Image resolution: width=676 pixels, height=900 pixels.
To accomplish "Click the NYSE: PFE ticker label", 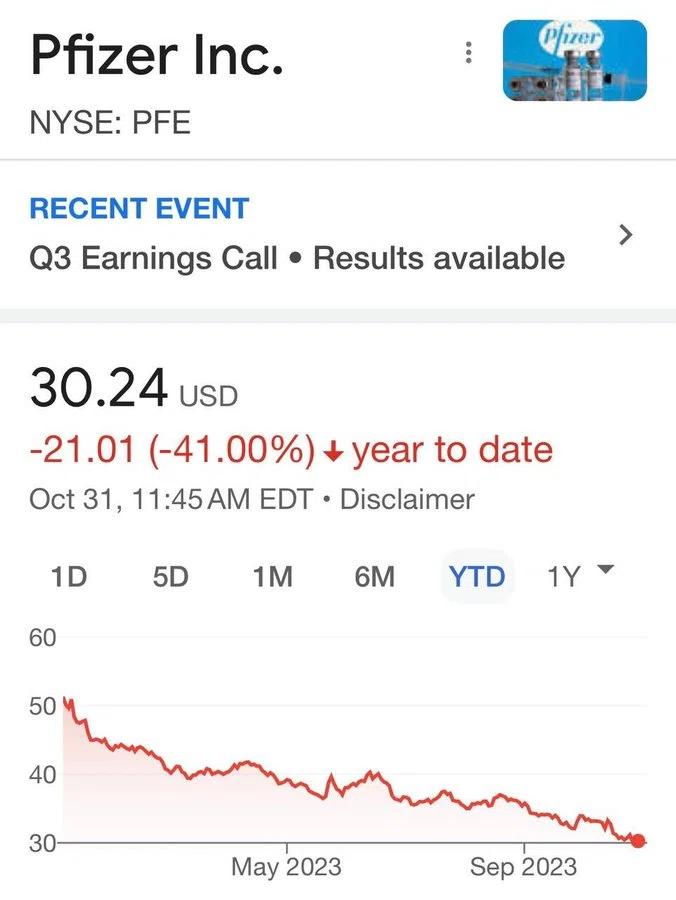I will tap(110, 122).
